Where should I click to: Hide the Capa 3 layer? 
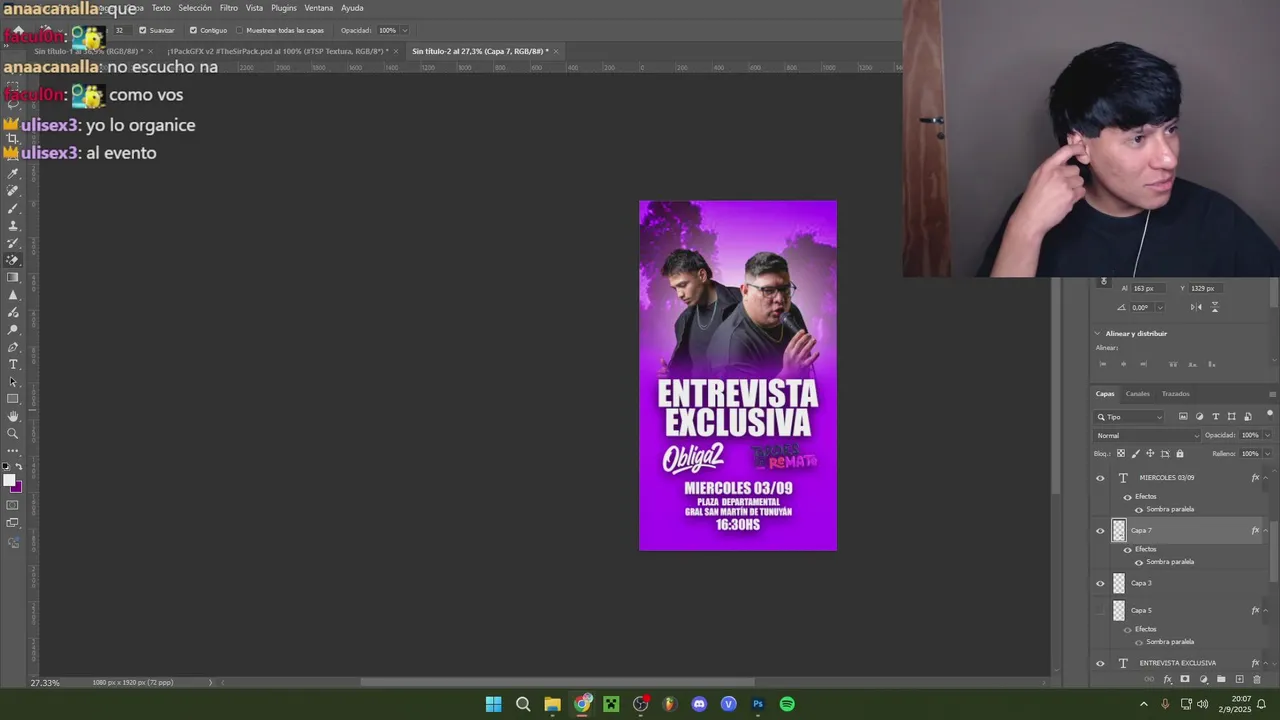coord(1100,584)
